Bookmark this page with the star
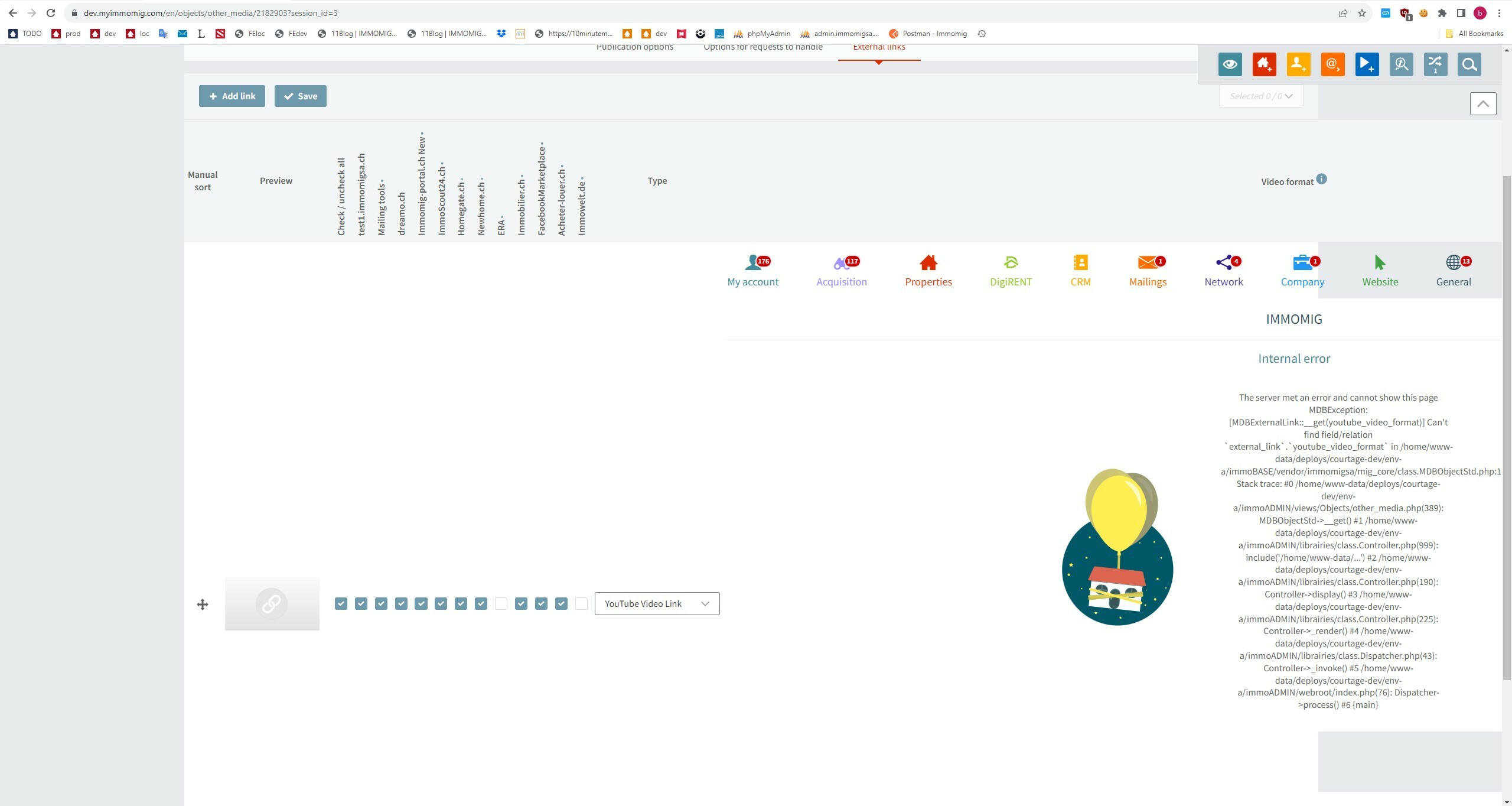The image size is (1512, 806). click(1362, 13)
